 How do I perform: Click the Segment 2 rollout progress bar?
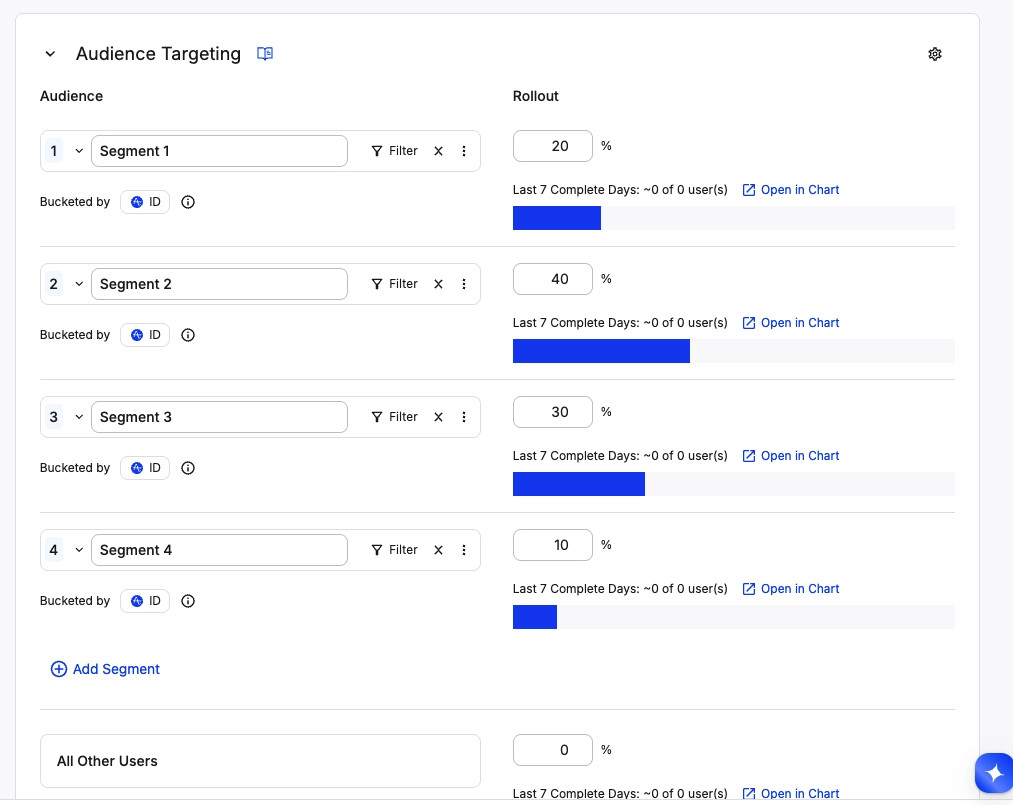(734, 351)
